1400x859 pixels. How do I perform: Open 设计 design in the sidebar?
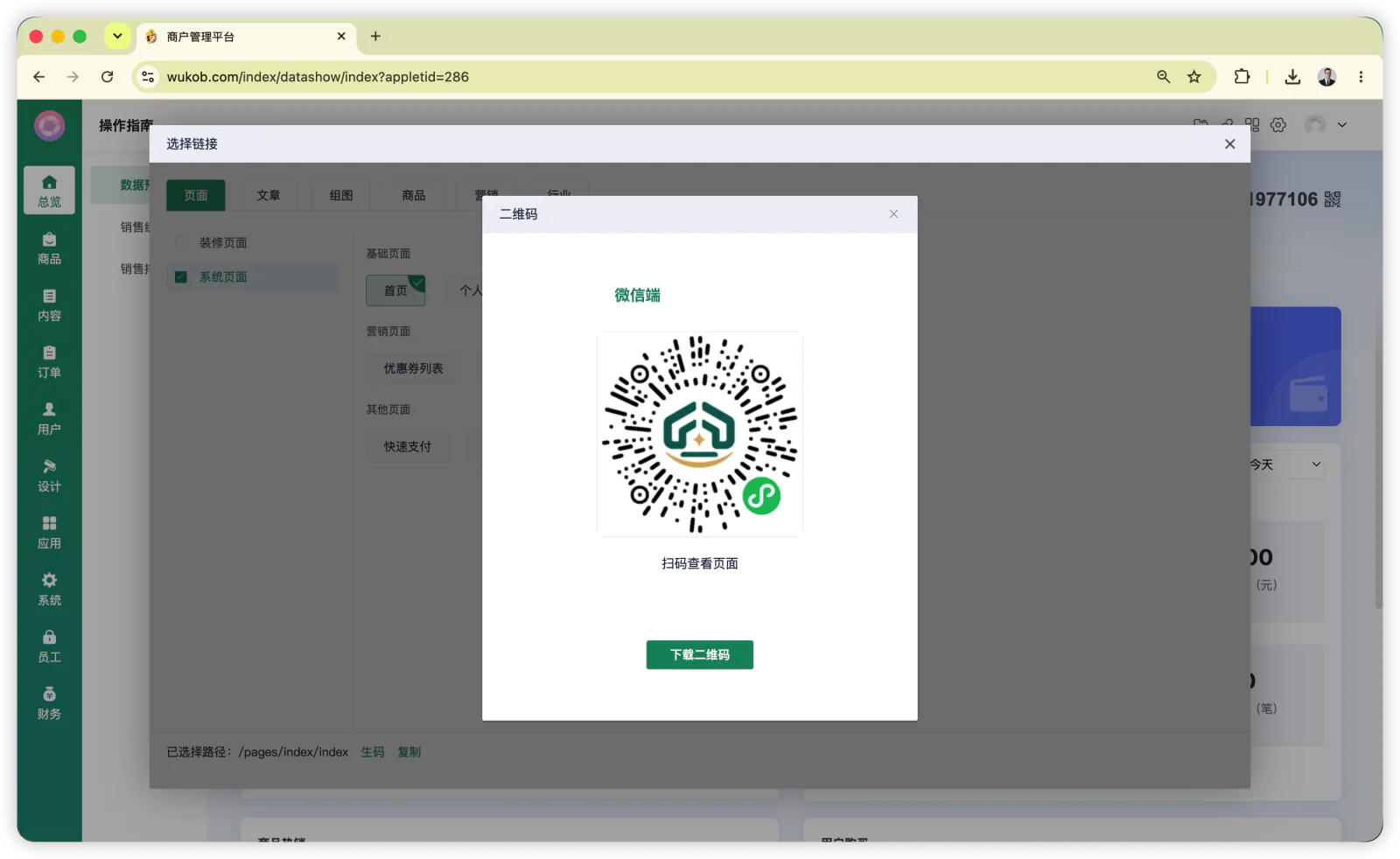[x=49, y=476]
